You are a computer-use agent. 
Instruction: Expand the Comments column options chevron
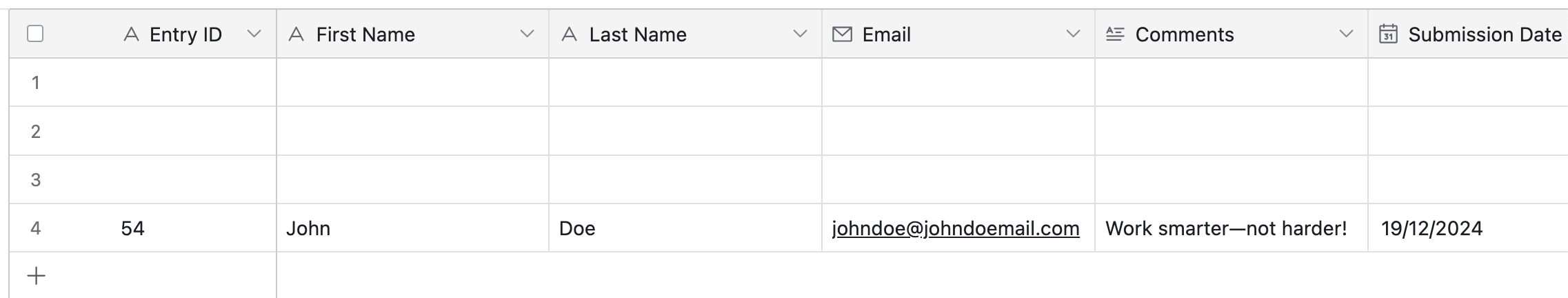(x=1346, y=34)
